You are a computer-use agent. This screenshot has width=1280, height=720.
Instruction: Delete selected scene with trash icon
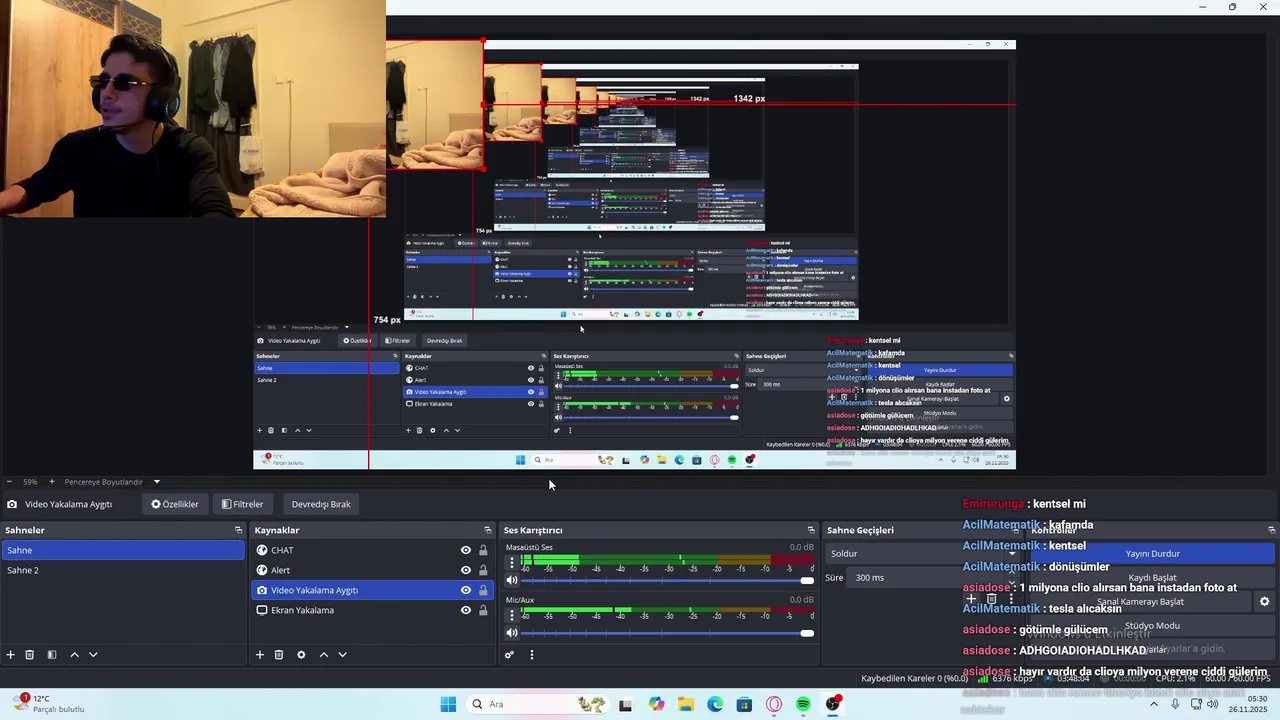pyautogui.click(x=30, y=655)
